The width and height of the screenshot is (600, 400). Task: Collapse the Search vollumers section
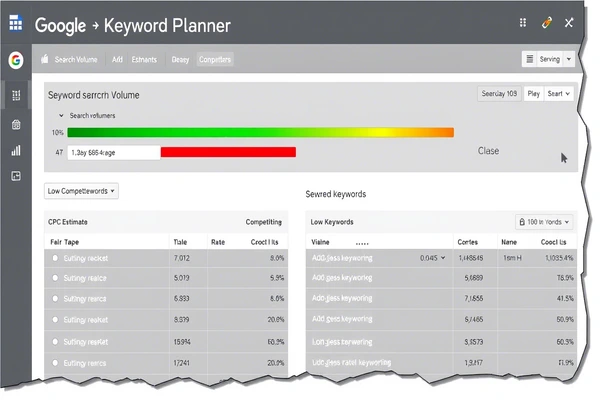(x=61, y=115)
